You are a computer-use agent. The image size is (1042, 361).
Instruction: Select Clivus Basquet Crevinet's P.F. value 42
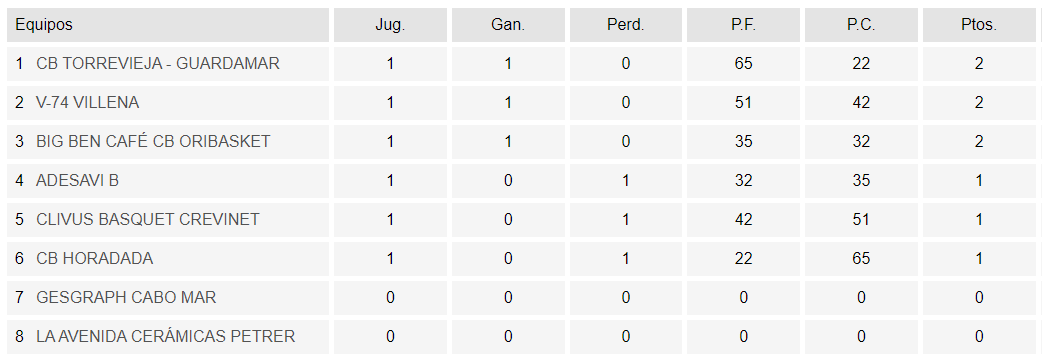click(x=744, y=219)
